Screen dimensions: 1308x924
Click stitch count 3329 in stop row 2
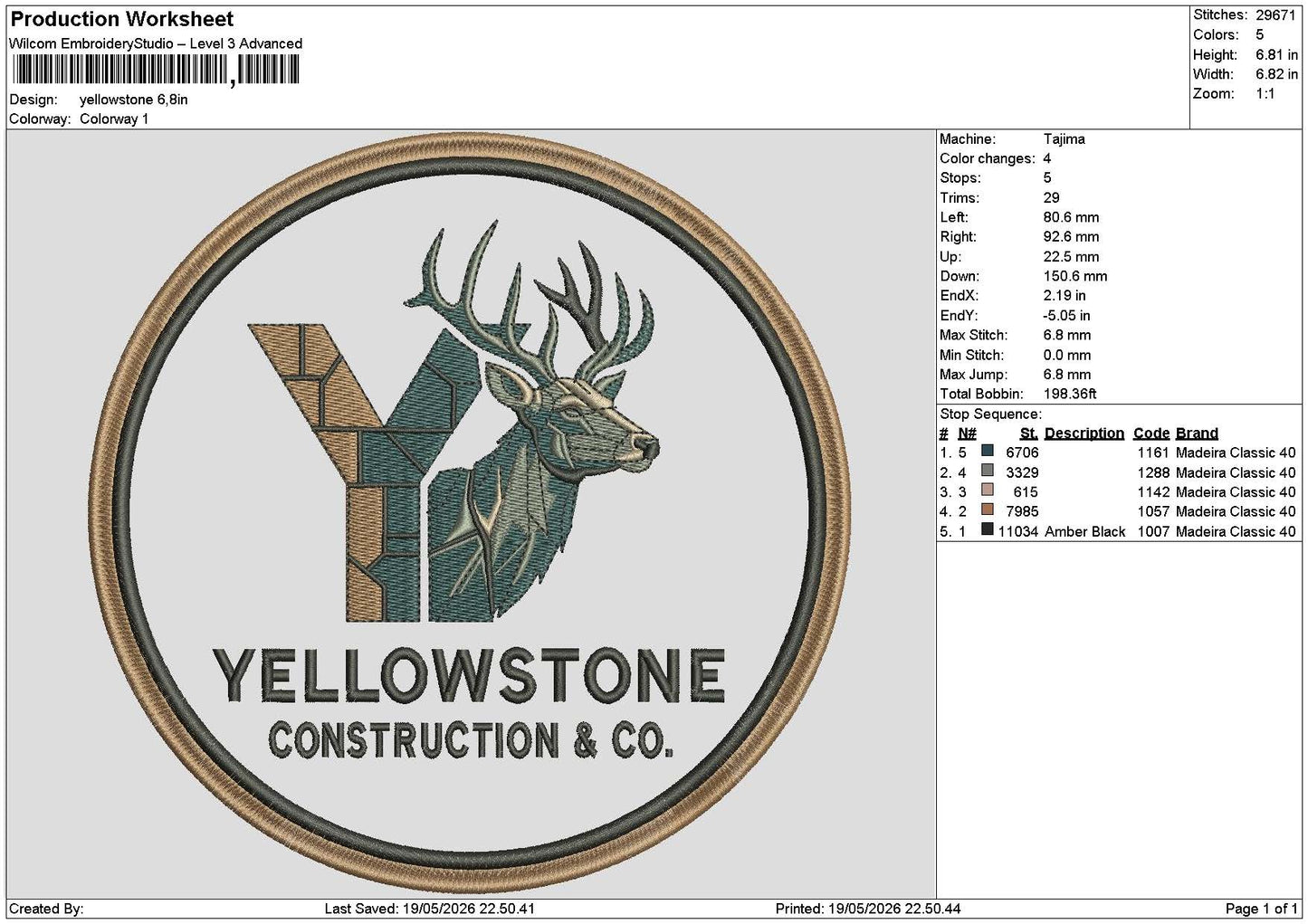[x=1022, y=472]
